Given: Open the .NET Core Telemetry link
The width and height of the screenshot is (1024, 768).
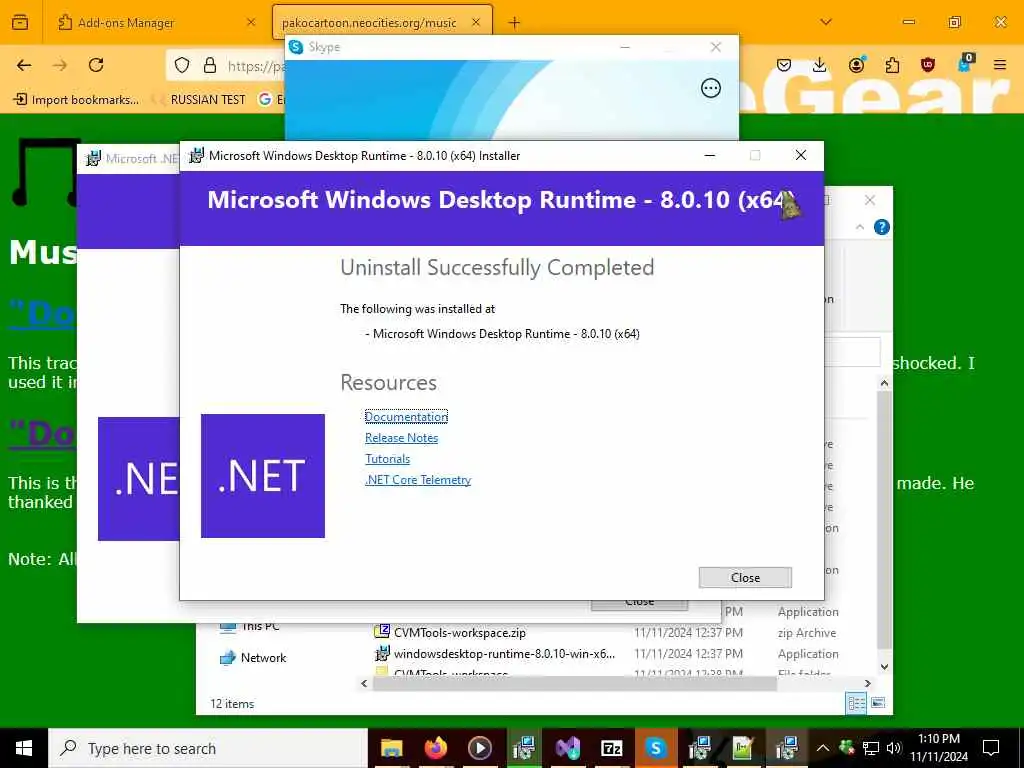Looking at the screenshot, I should pyautogui.click(x=418, y=479).
